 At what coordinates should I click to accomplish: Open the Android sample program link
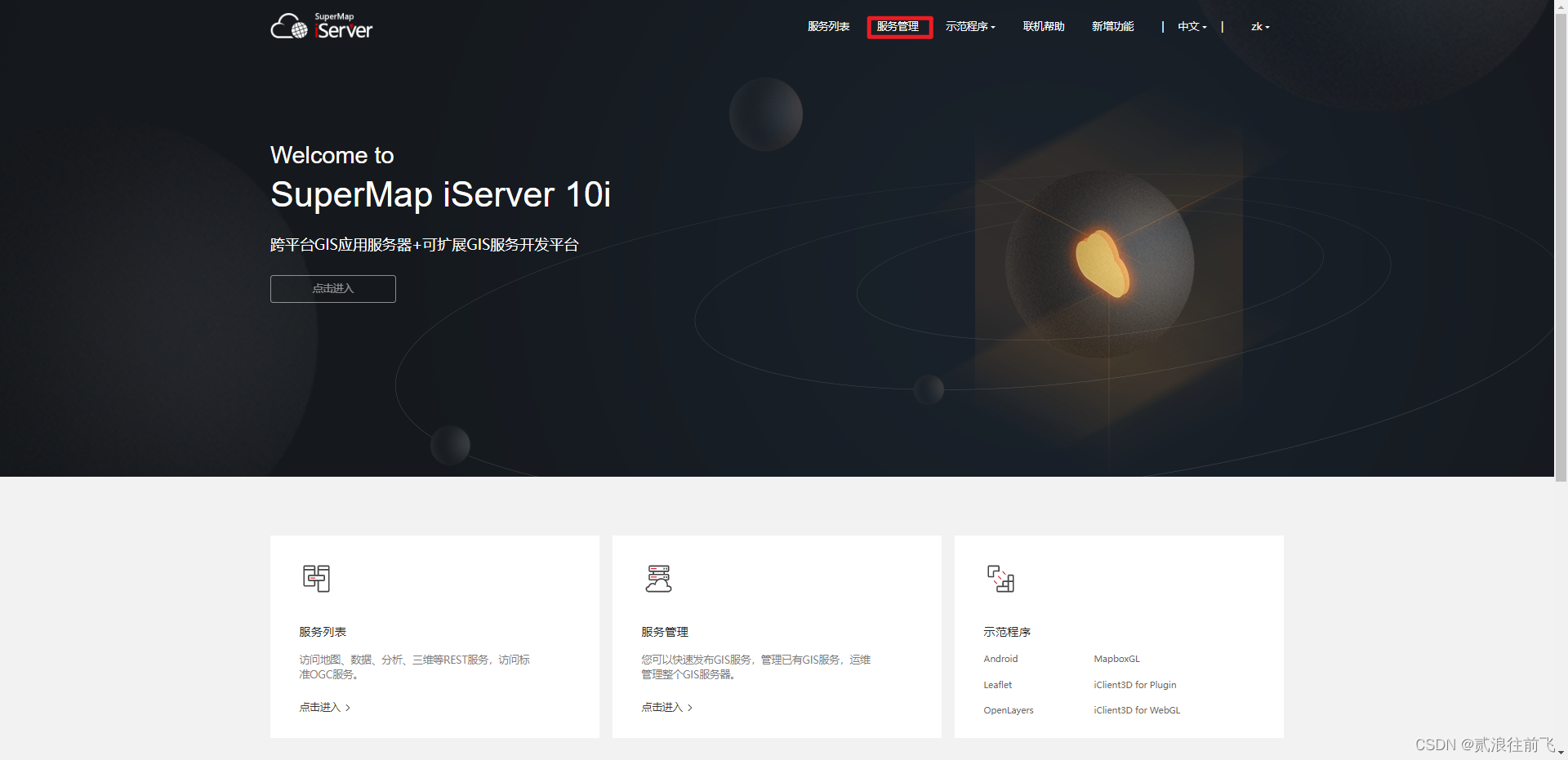click(x=1000, y=659)
